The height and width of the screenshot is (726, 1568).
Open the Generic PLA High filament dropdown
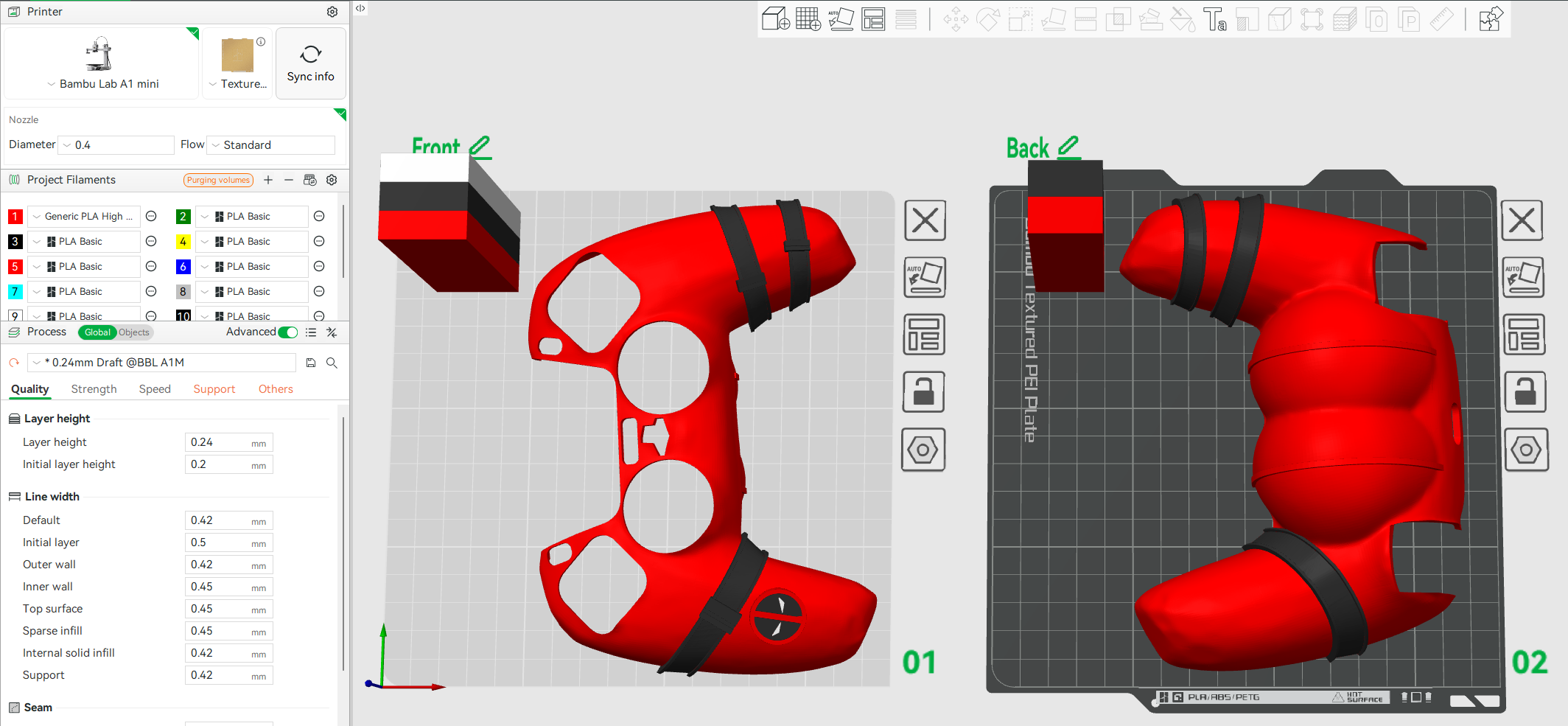(x=84, y=216)
